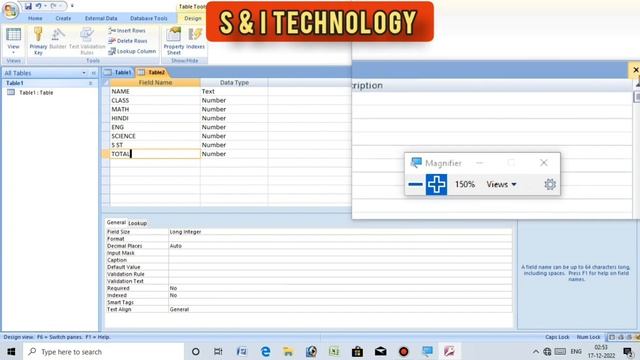640x360 pixels.
Task: Click the Required property No value
Action: [x=340, y=288]
